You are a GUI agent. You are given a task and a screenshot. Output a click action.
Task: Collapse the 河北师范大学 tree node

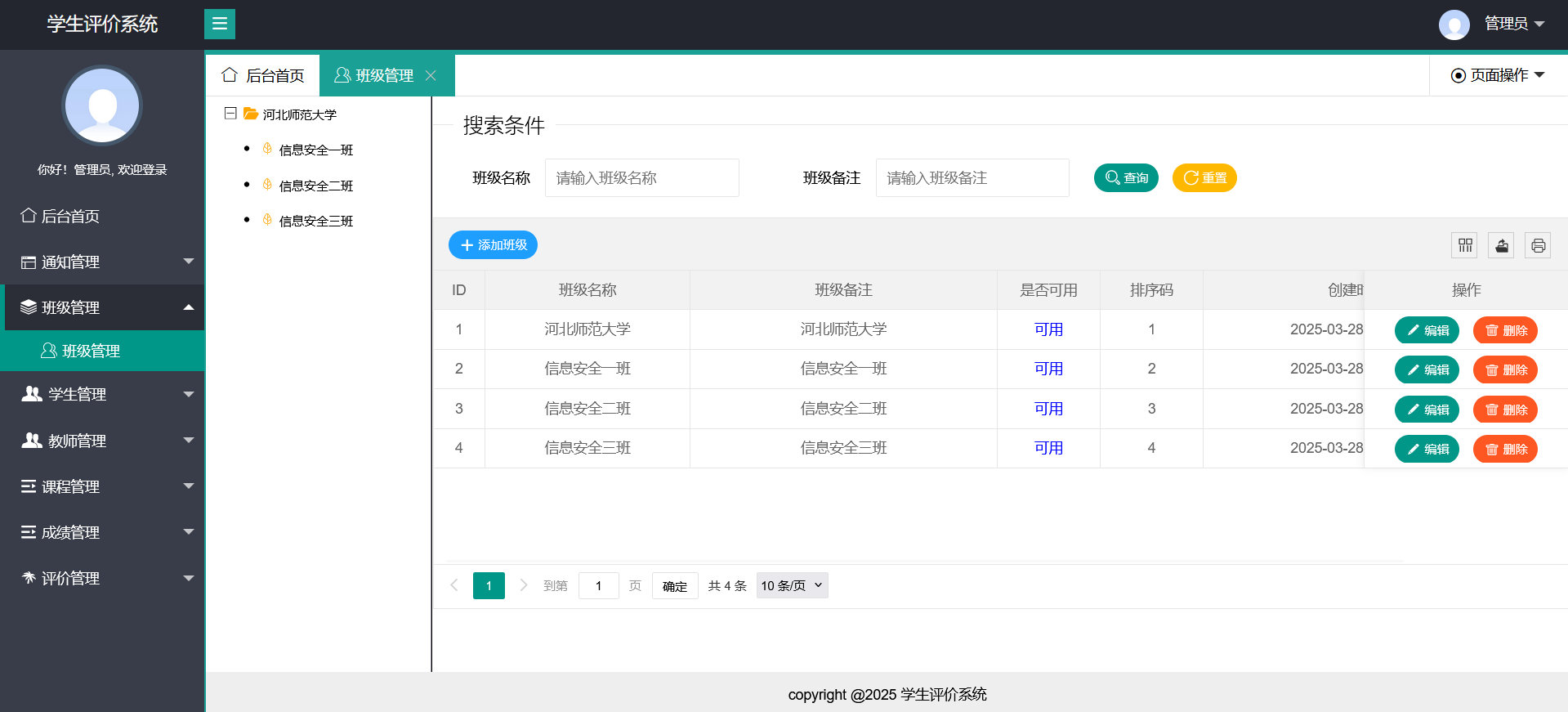tap(230, 114)
